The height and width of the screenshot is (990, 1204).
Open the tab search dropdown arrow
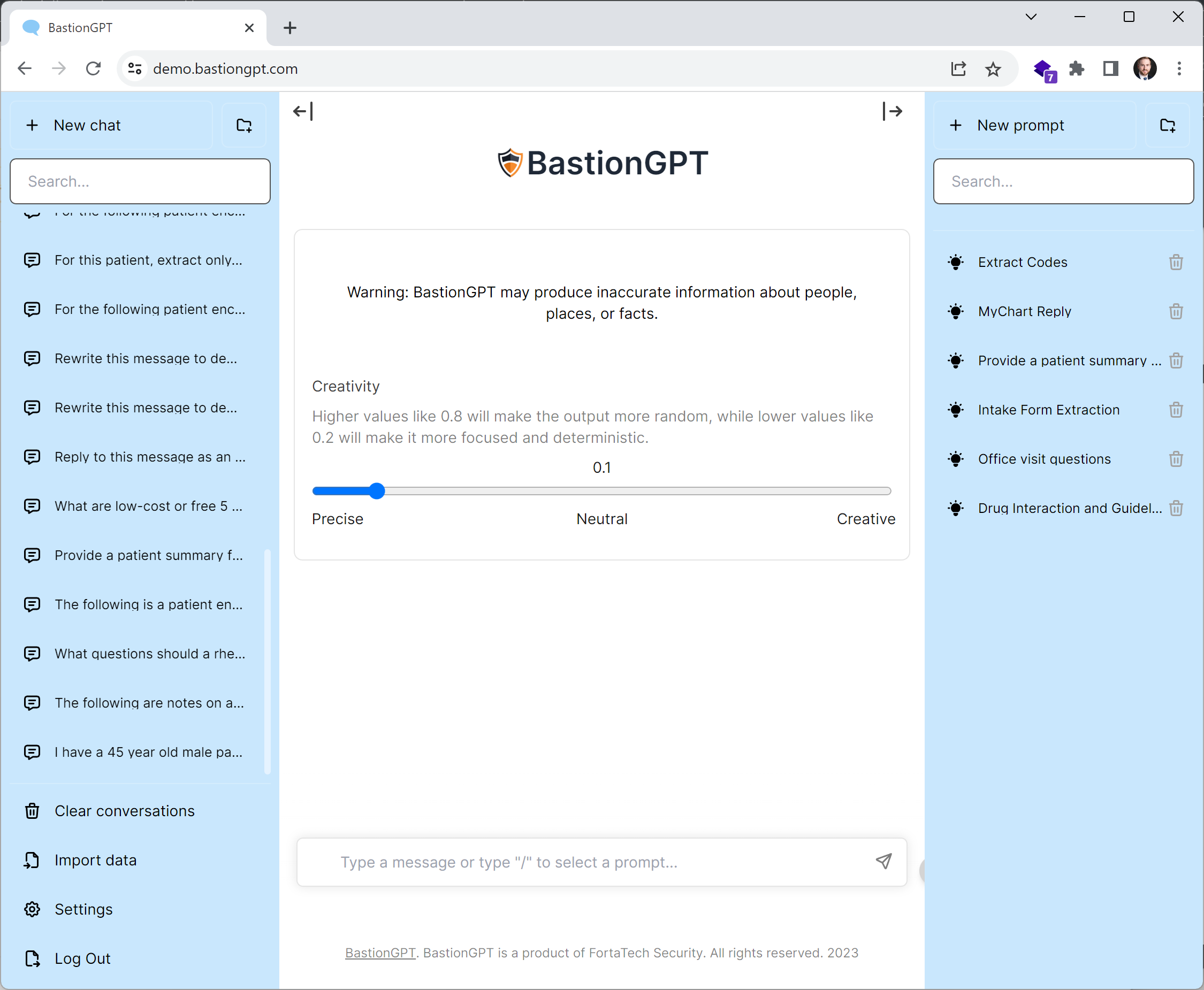click(1031, 17)
